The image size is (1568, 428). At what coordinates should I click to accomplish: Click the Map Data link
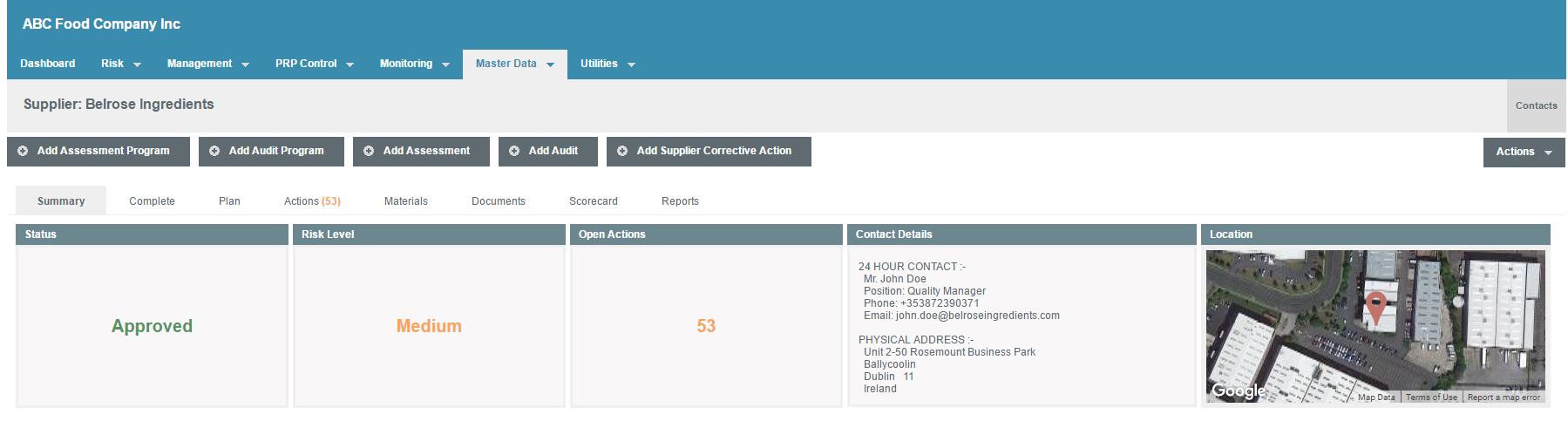[x=1376, y=397]
